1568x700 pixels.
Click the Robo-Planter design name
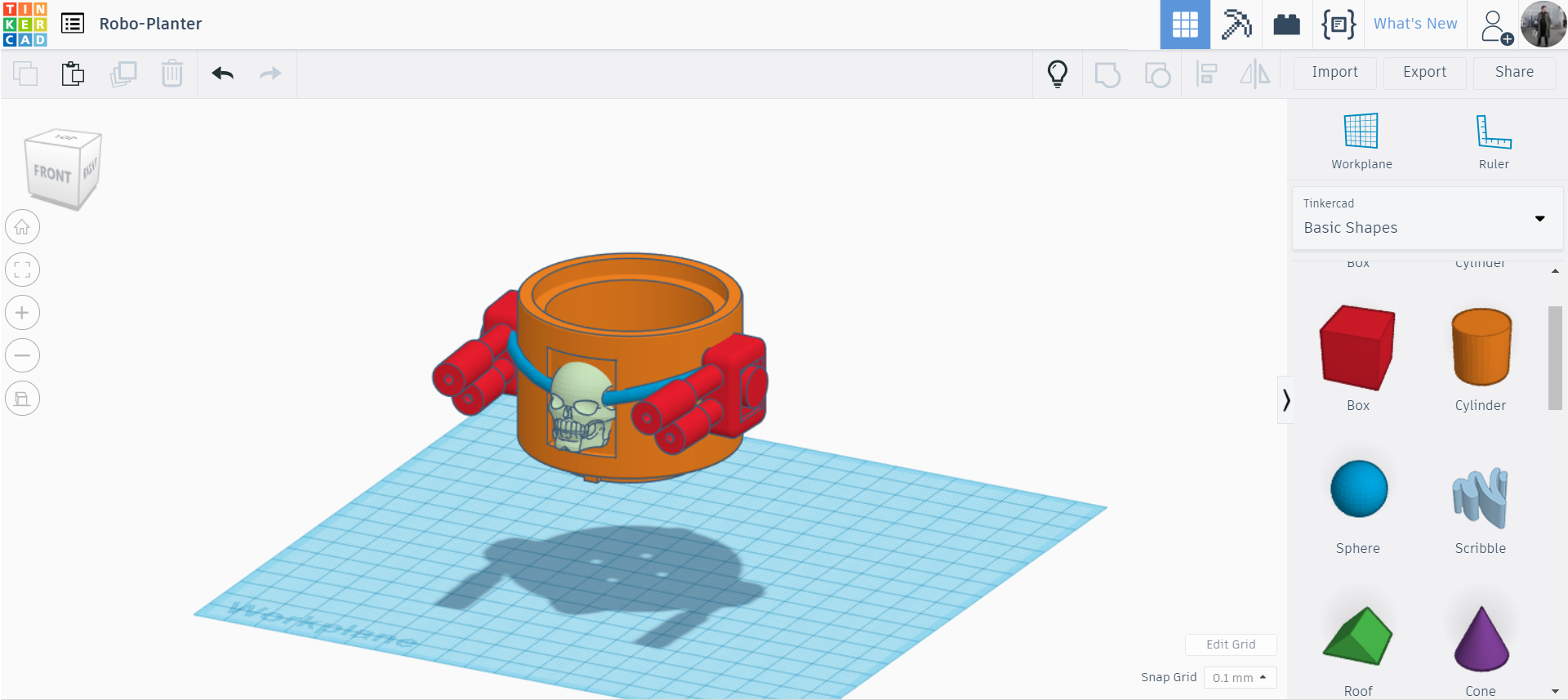pyautogui.click(x=150, y=24)
